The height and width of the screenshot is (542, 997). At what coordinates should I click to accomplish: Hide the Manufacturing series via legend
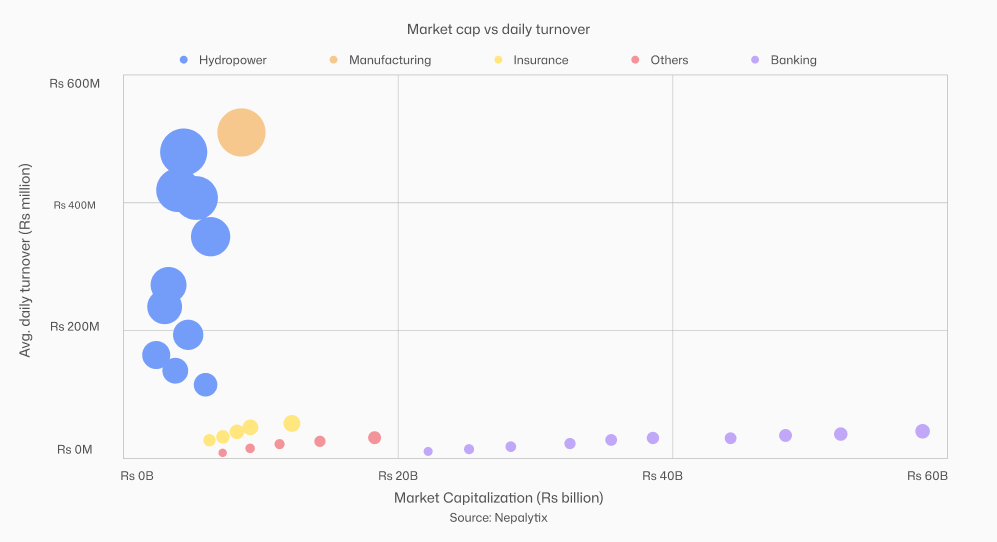coord(389,60)
